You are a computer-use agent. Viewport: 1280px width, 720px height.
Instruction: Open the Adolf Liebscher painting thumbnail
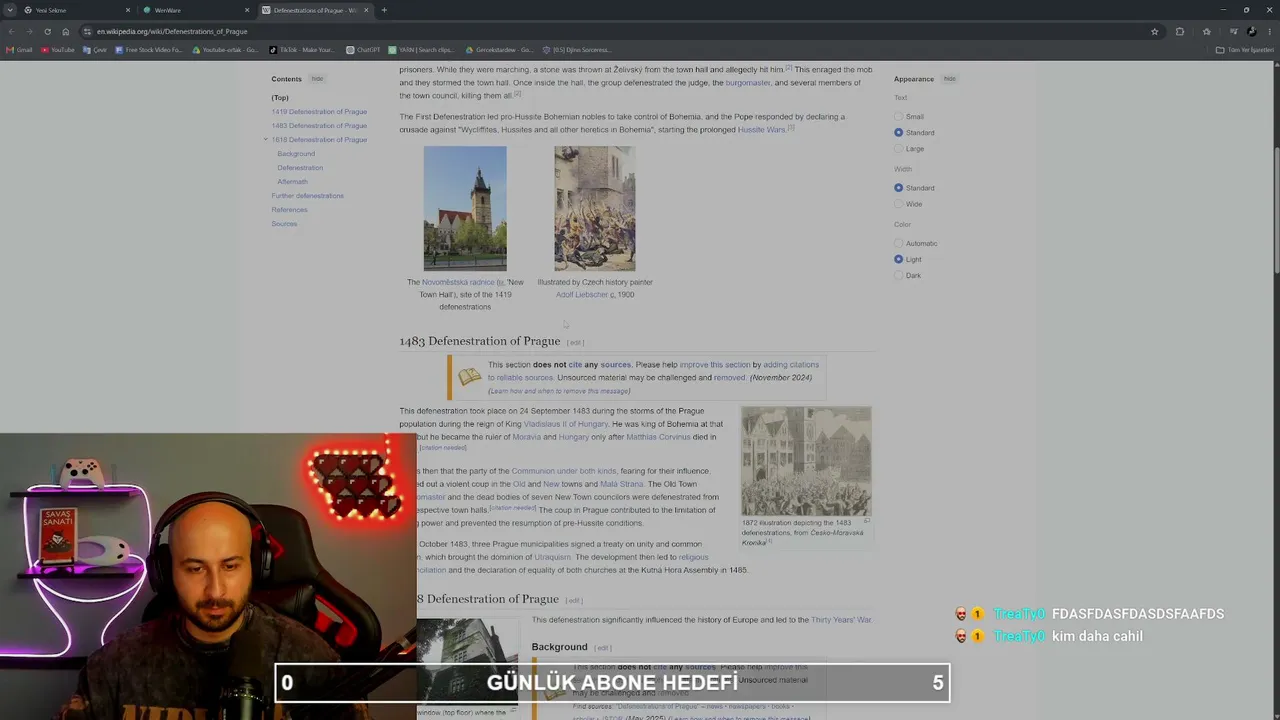click(595, 209)
